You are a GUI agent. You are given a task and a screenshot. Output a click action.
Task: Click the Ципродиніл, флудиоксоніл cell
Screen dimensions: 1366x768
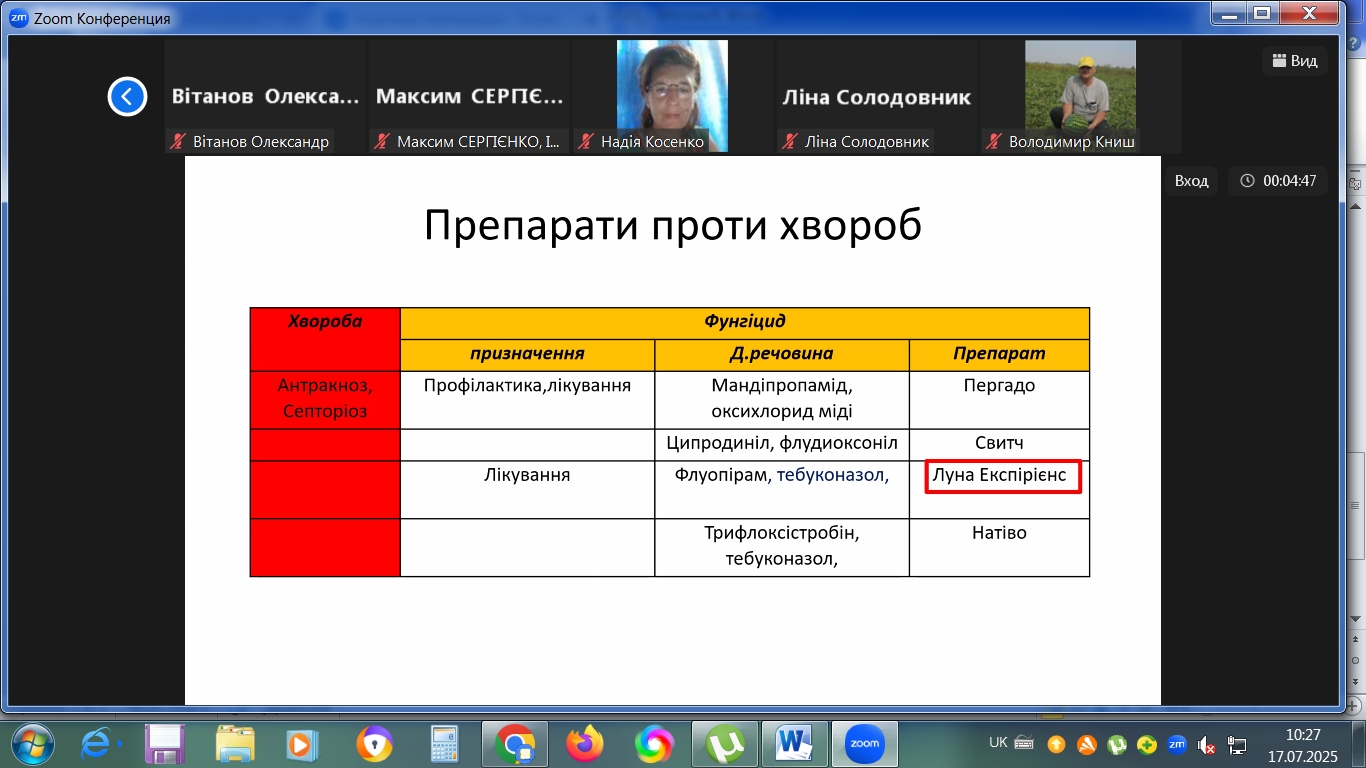782,444
